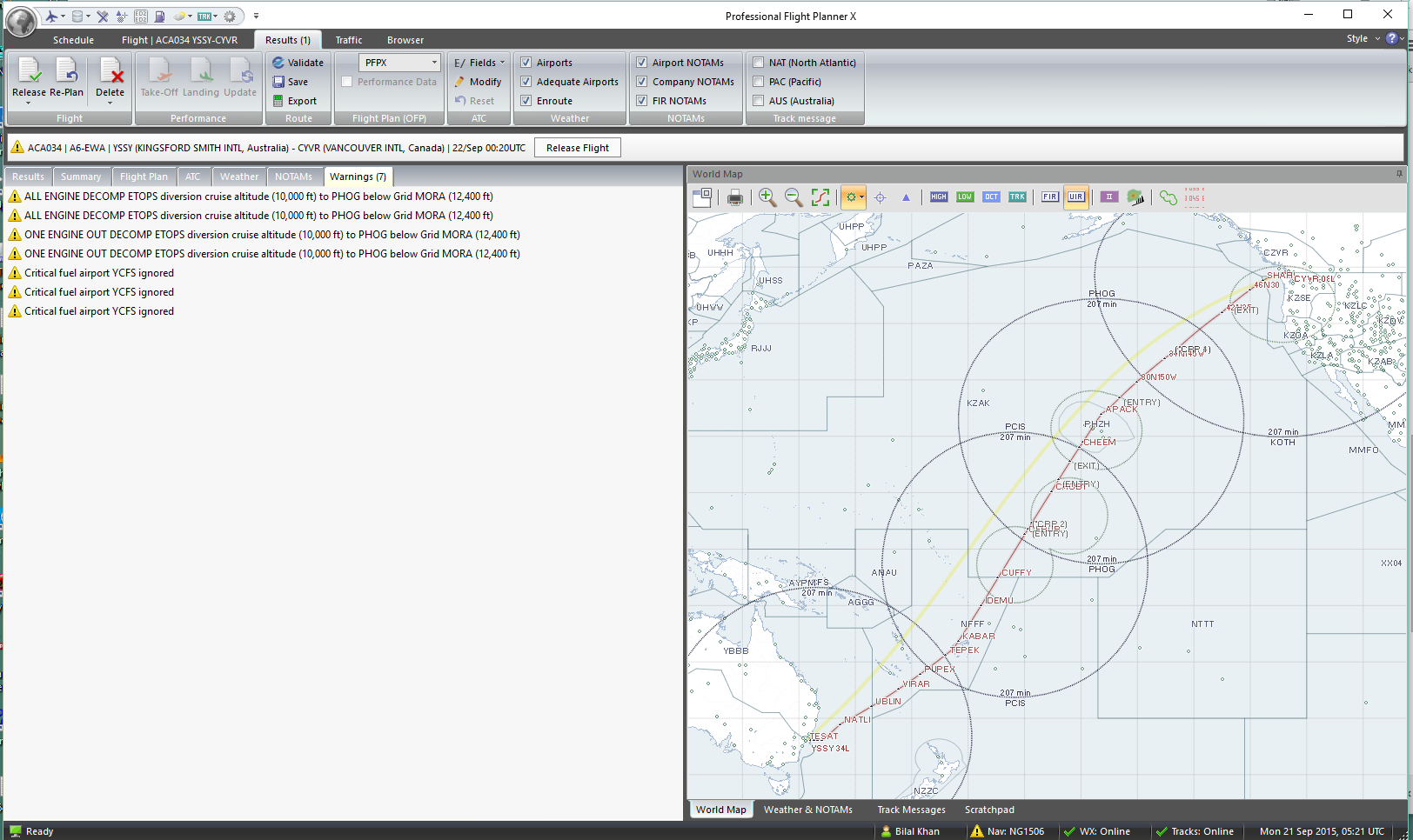
Task: Uncheck Company NOTAMs checkbox
Action: coord(641,82)
